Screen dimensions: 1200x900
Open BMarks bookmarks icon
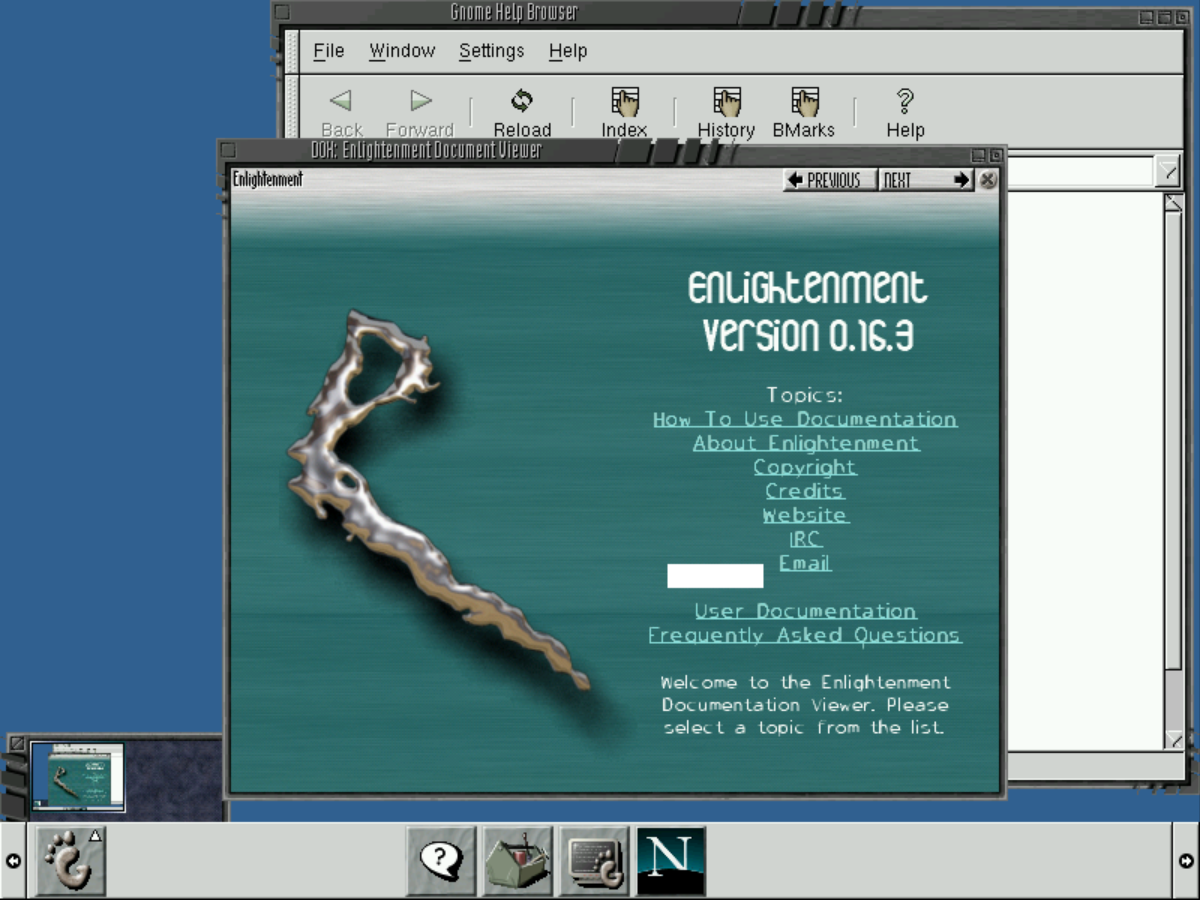(804, 110)
